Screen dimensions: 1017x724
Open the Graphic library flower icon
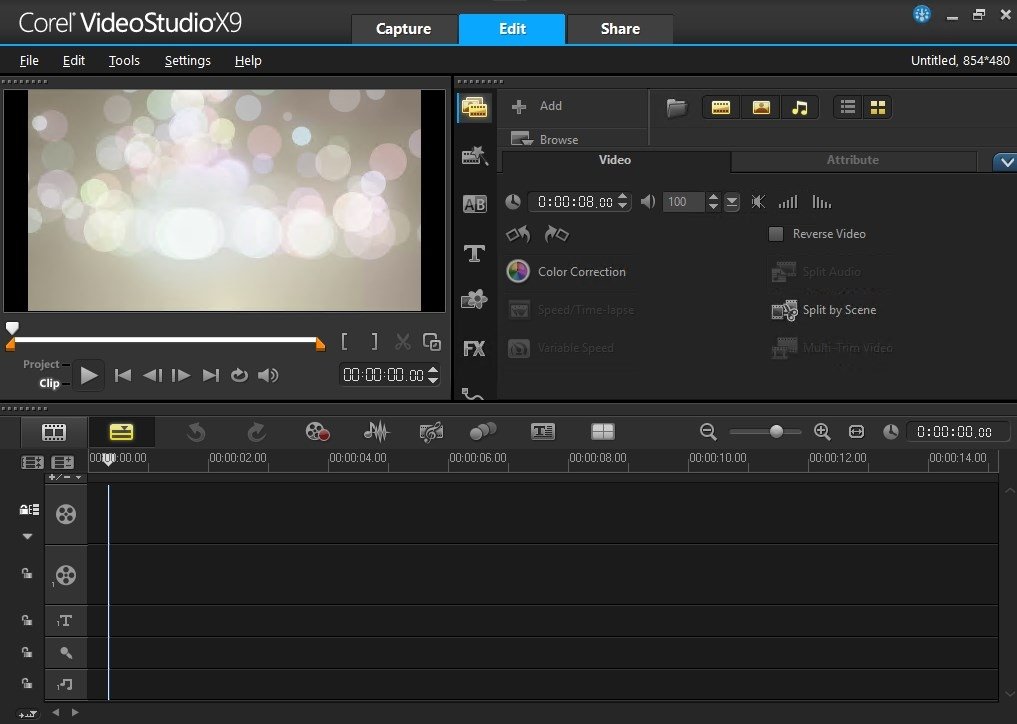(x=474, y=300)
